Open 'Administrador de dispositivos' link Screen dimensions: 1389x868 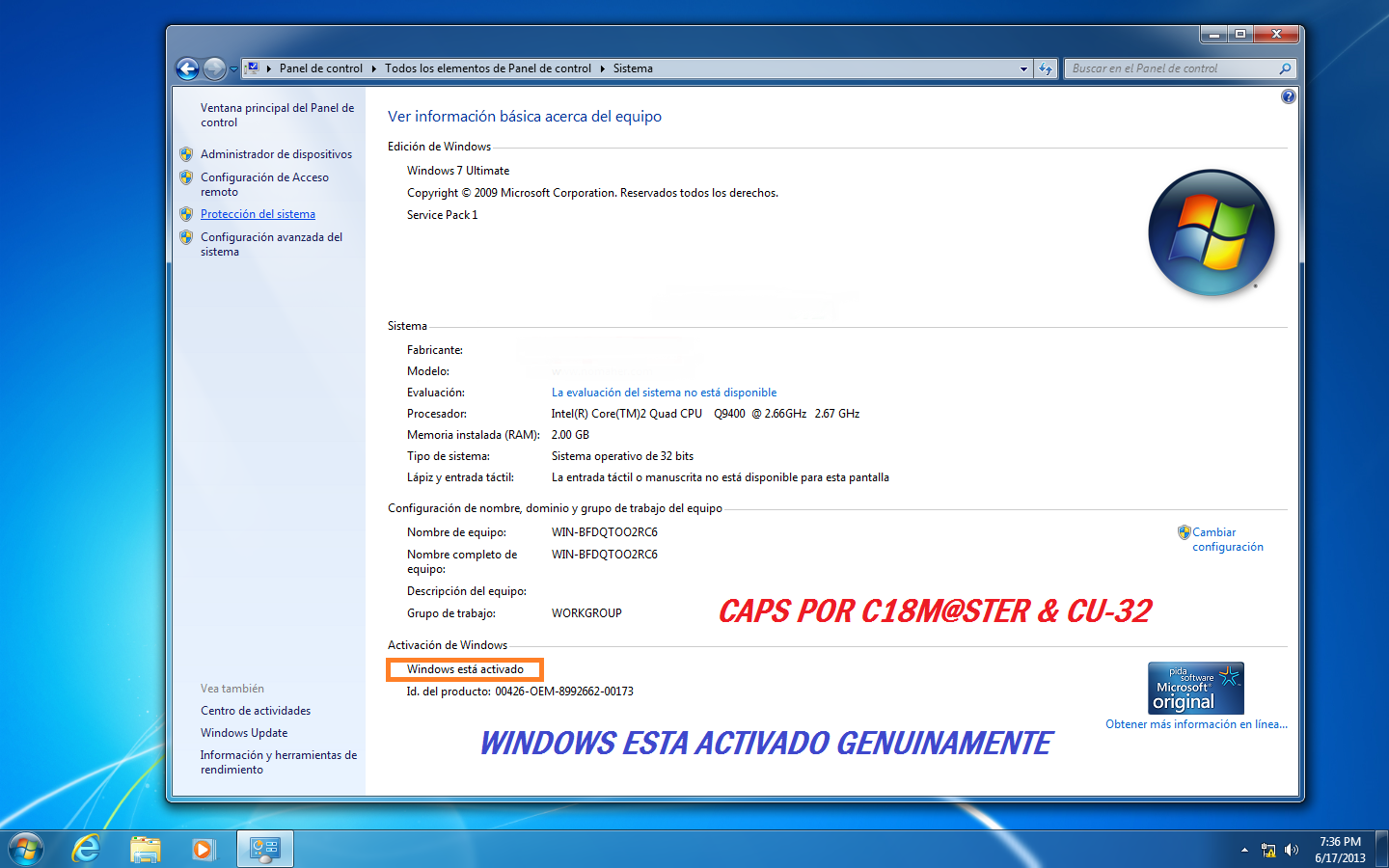(276, 154)
